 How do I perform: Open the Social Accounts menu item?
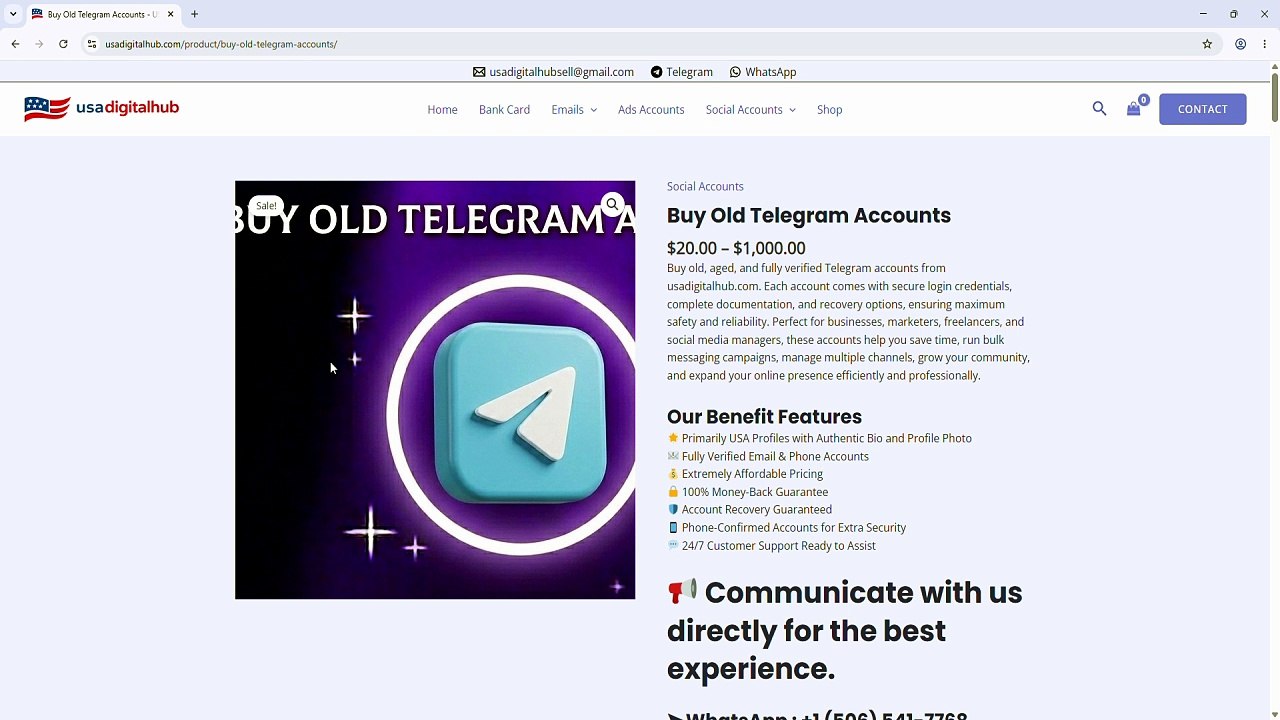click(744, 110)
